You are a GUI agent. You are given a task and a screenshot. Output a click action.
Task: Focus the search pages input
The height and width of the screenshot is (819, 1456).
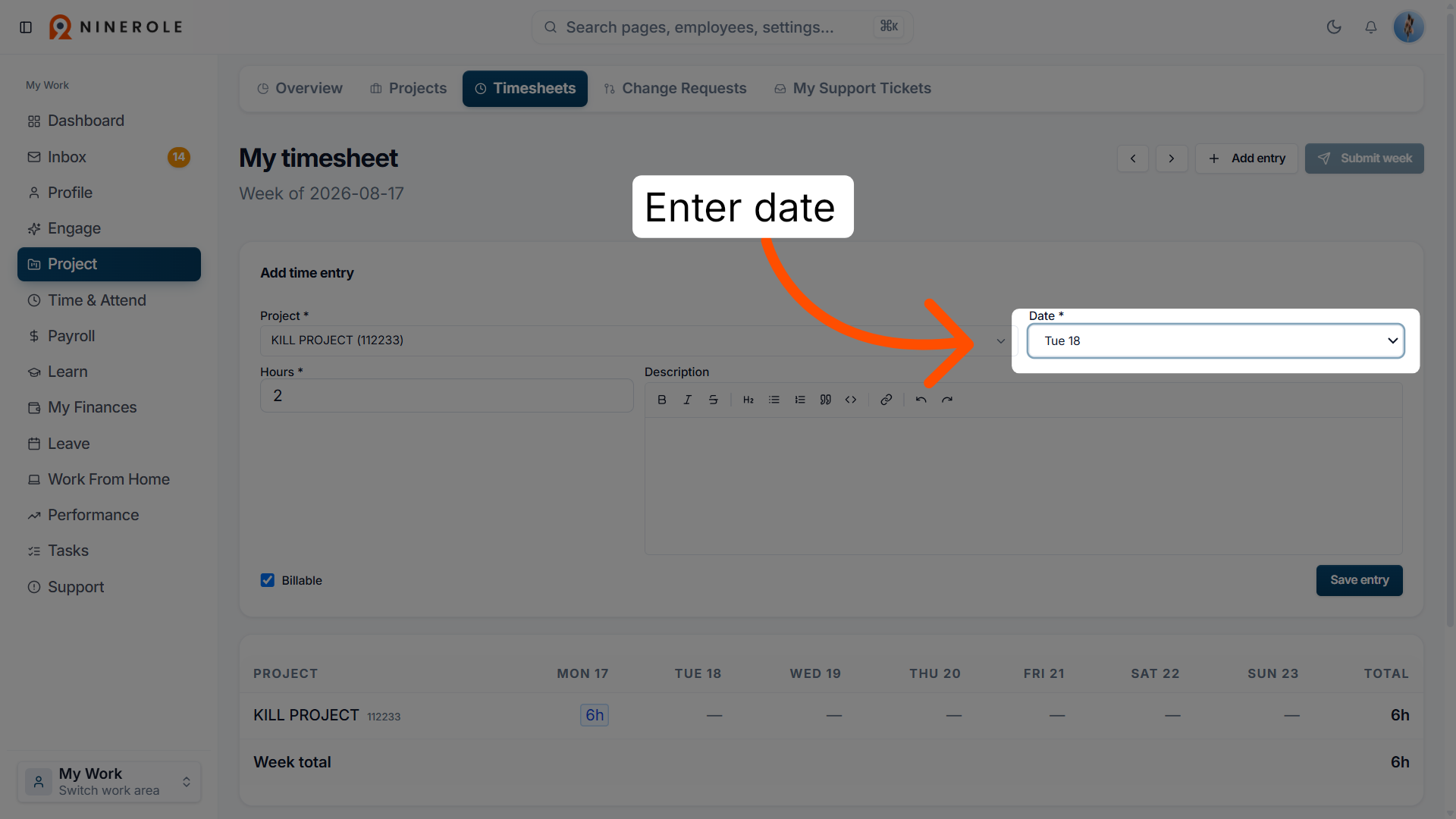(x=722, y=27)
